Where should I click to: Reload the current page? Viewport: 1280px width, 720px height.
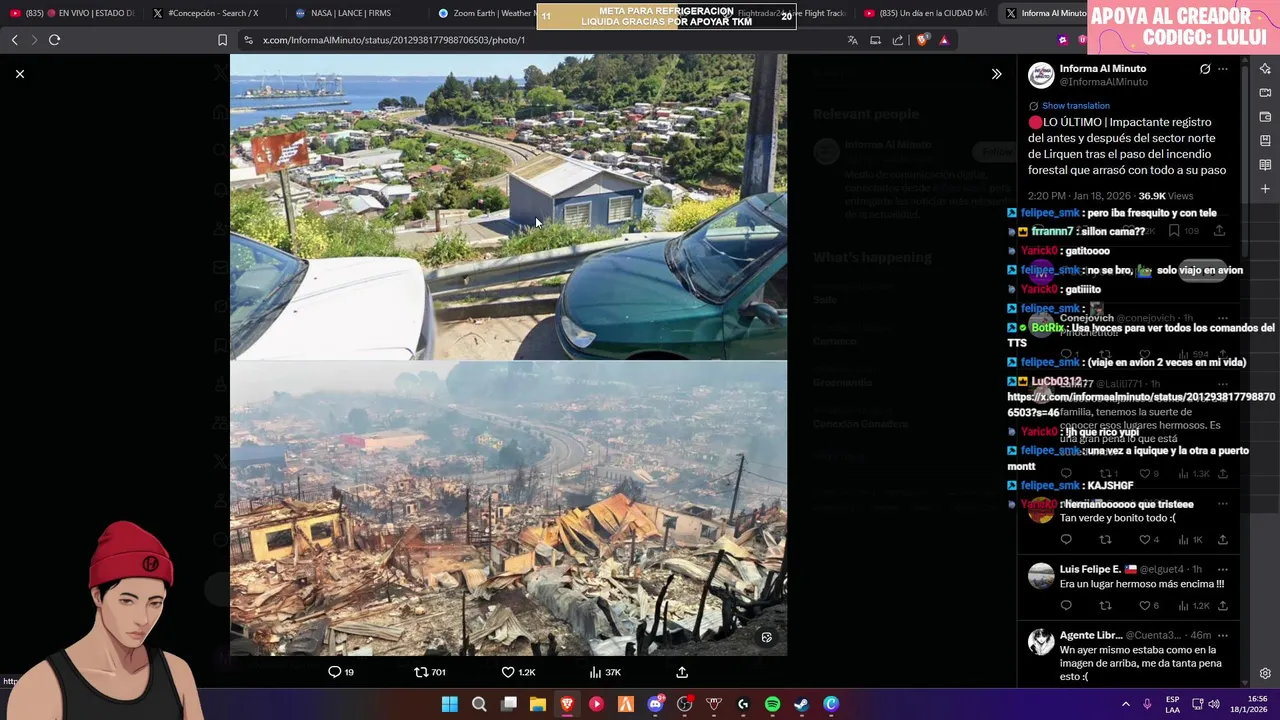55,40
